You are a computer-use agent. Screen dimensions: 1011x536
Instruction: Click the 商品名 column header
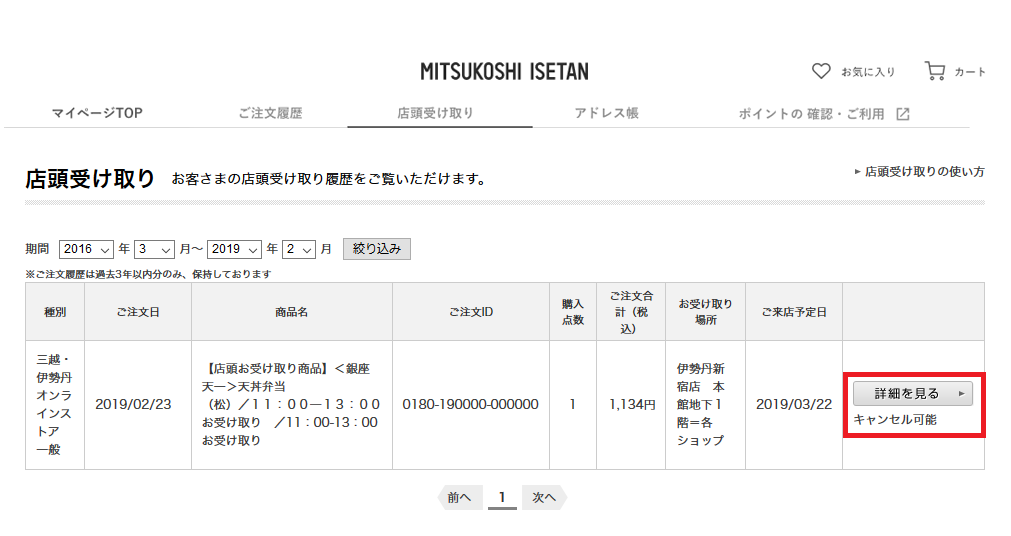click(291, 312)
